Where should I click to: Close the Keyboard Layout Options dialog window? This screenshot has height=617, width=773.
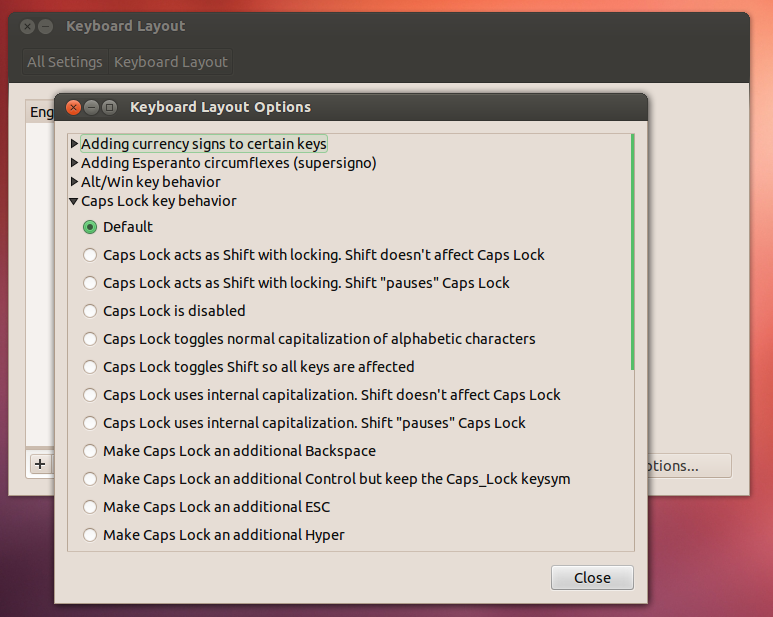point(74,107)
